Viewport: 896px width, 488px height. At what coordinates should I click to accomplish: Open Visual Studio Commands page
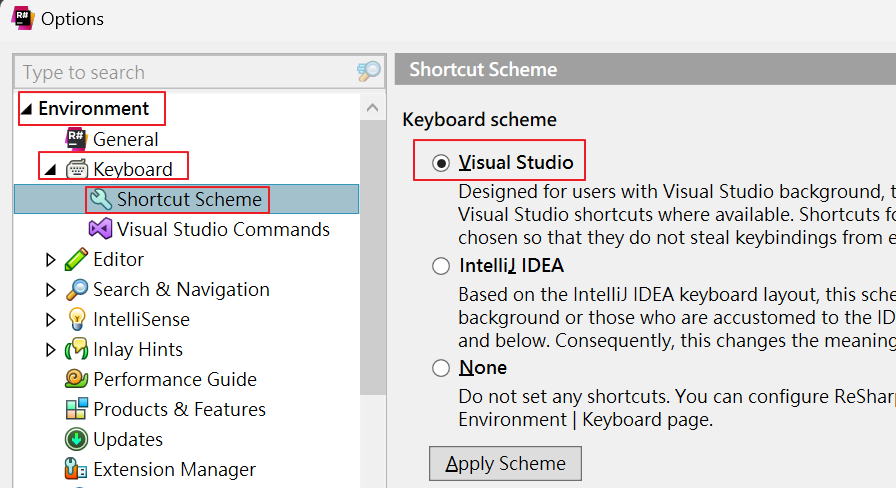click(x=223, y=229)
